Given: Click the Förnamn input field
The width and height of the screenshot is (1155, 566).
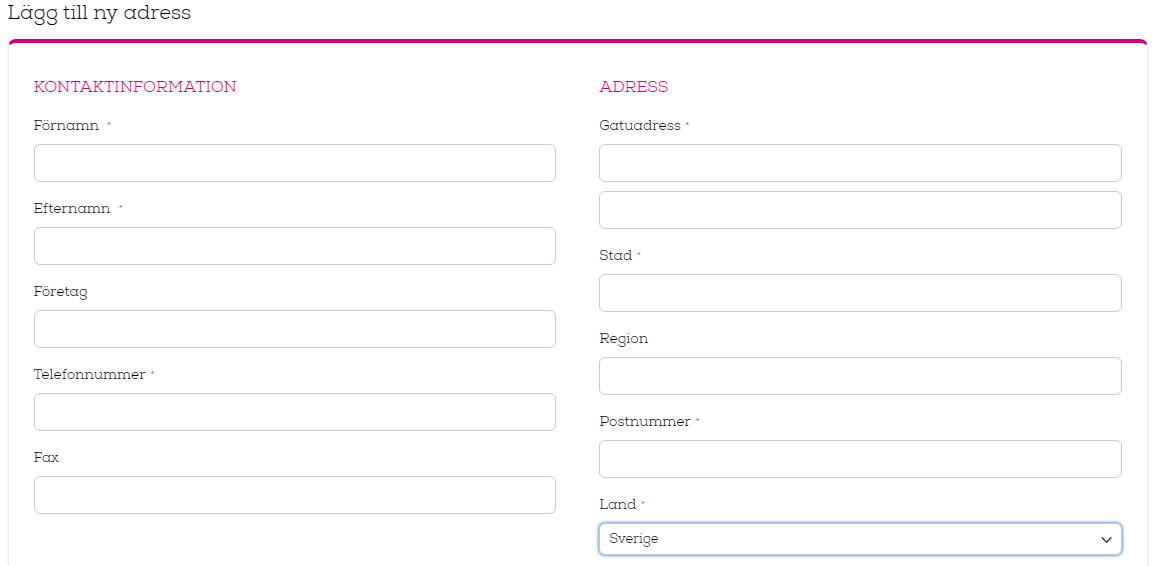Looking at the screenshot, I should [x=295, y=163].
